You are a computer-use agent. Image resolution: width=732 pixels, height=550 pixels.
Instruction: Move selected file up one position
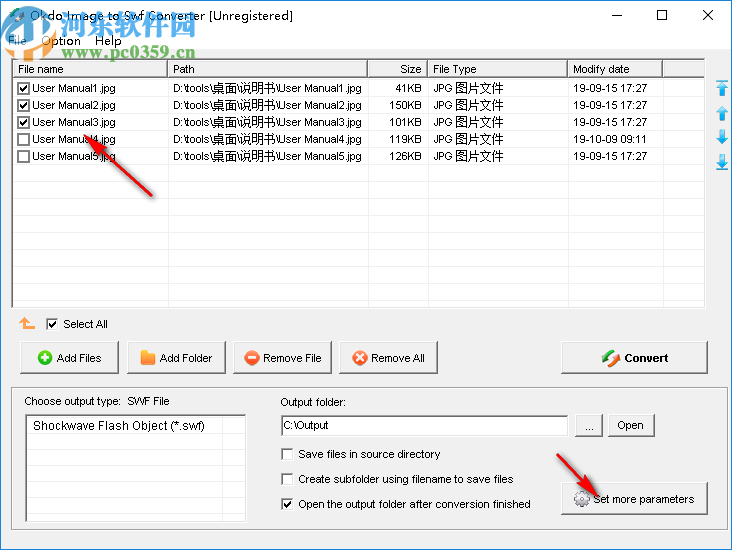pos(722,113)
